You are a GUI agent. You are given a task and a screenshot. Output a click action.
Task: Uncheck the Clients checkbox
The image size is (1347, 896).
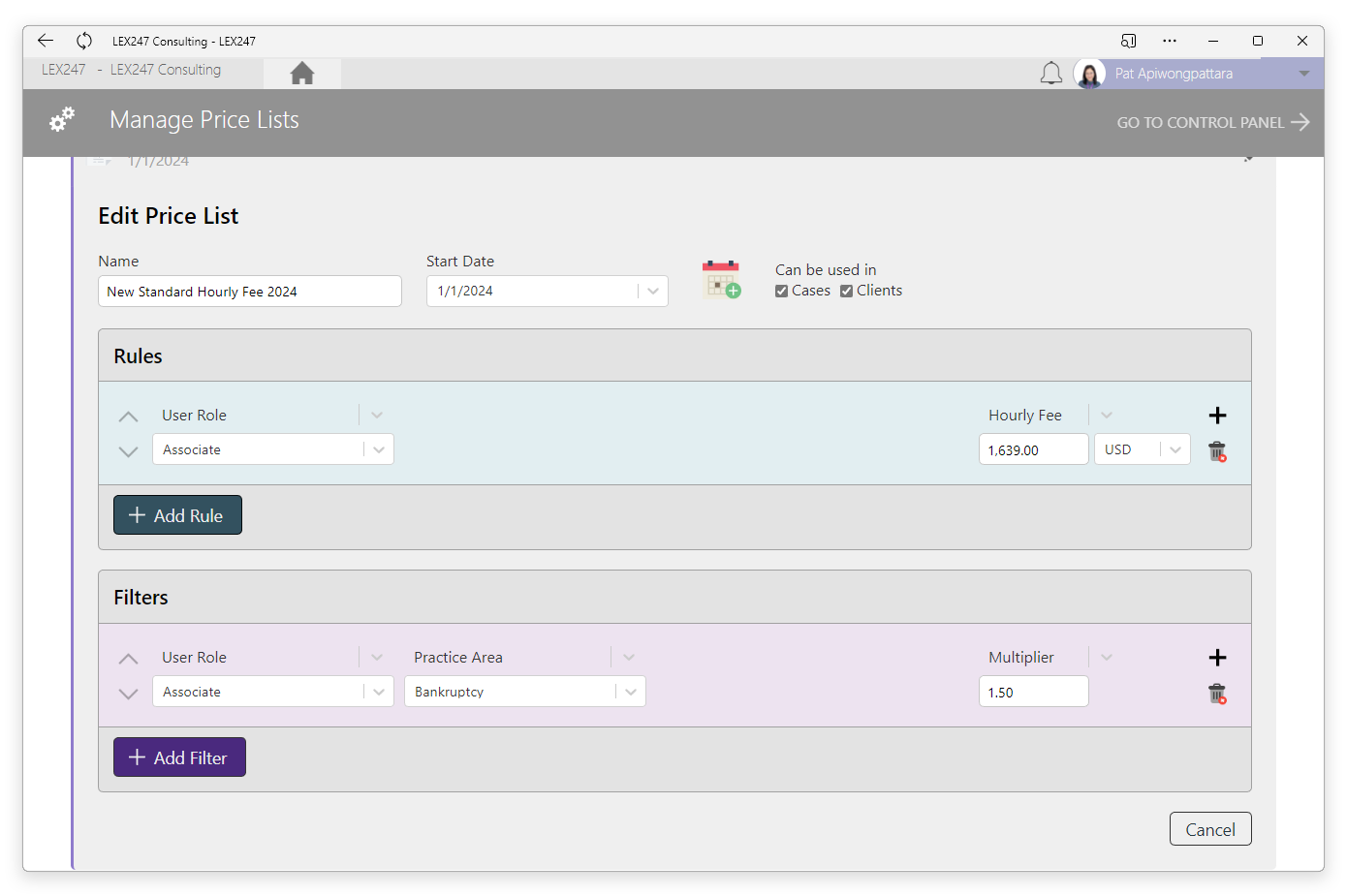coord(846,292)
